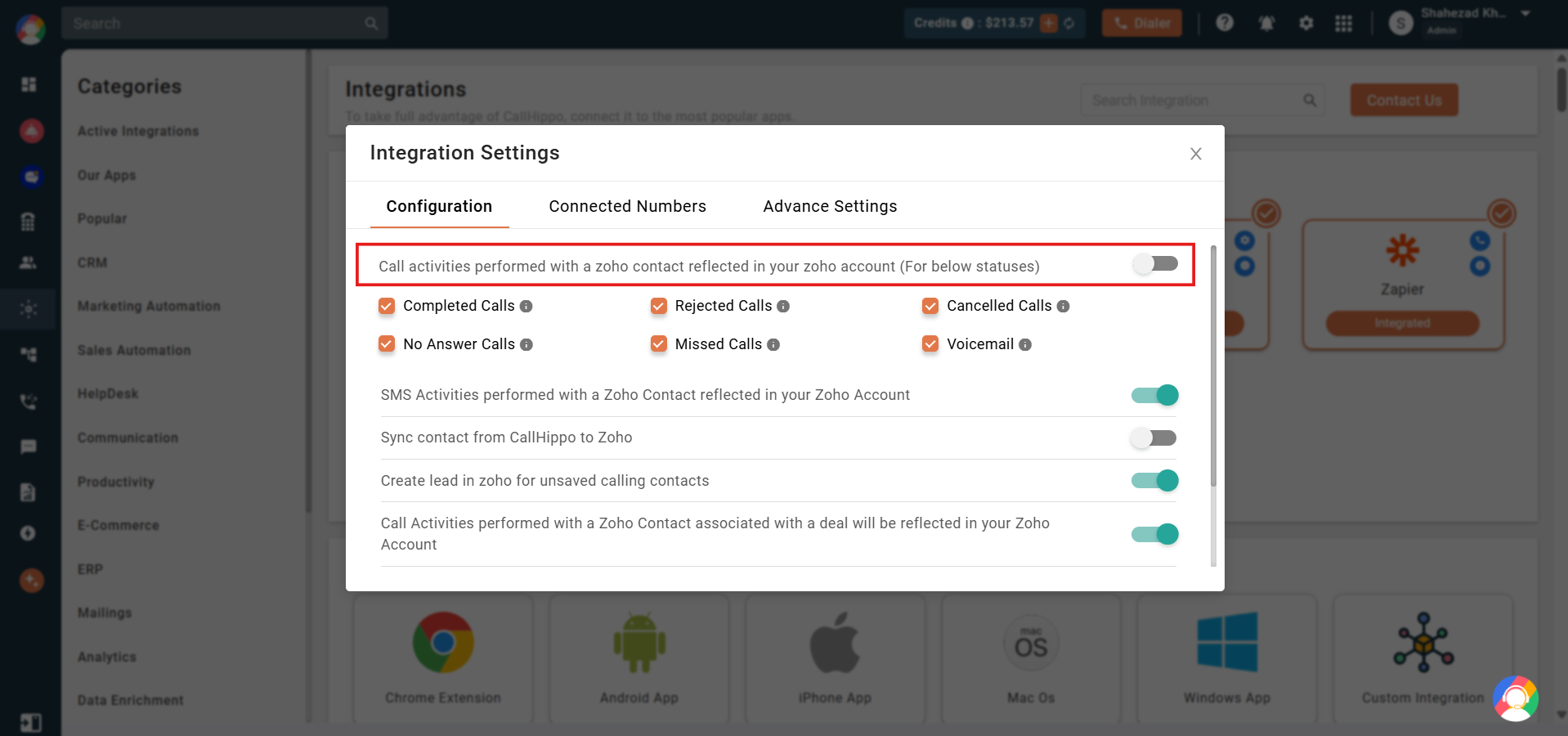Open the top bar settings gear

pyautogui.click(x=1306, y=23)
